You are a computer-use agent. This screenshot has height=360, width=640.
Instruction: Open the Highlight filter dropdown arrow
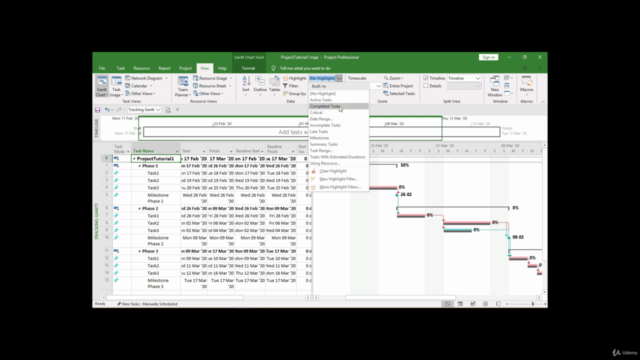click(339, 78)
